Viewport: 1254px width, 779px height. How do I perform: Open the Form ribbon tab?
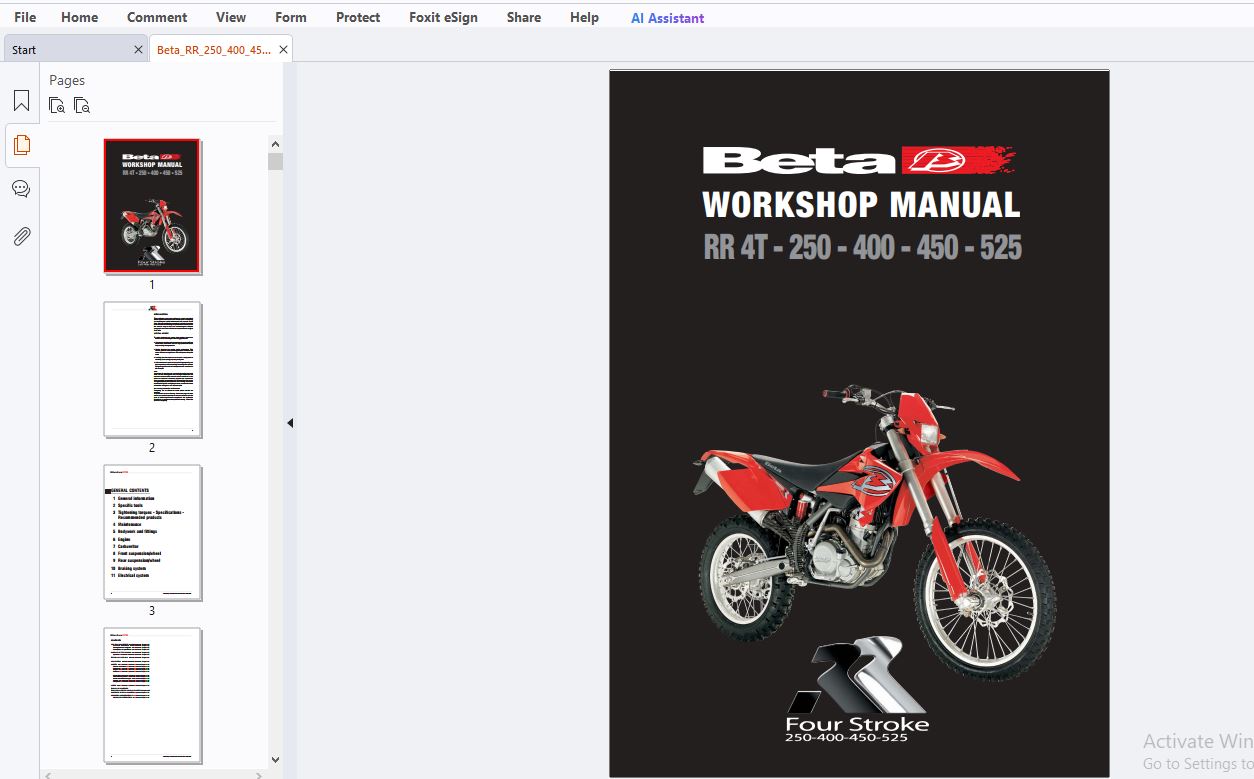click(291, 17)
